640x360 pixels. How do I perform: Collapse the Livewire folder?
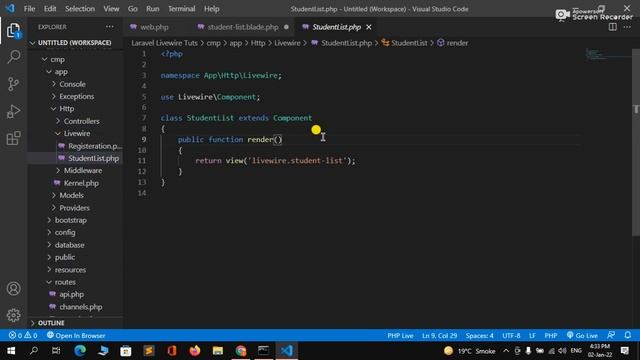(x=77, y=133)
